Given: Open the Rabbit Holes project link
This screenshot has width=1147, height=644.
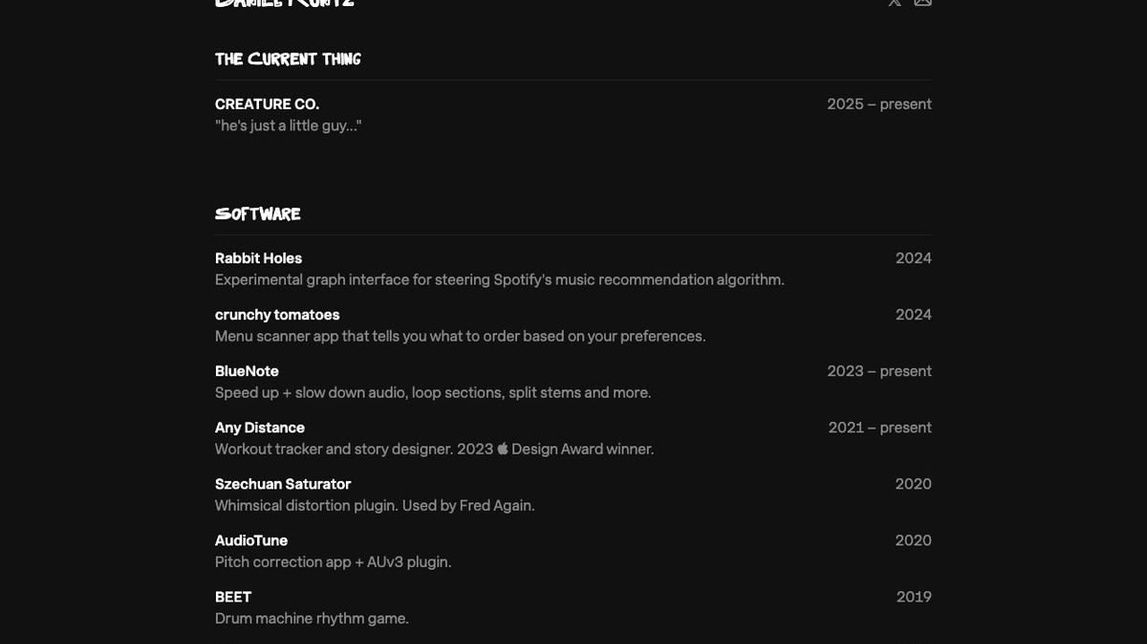Looking at the screenshot, I should [x=258, y=258].
